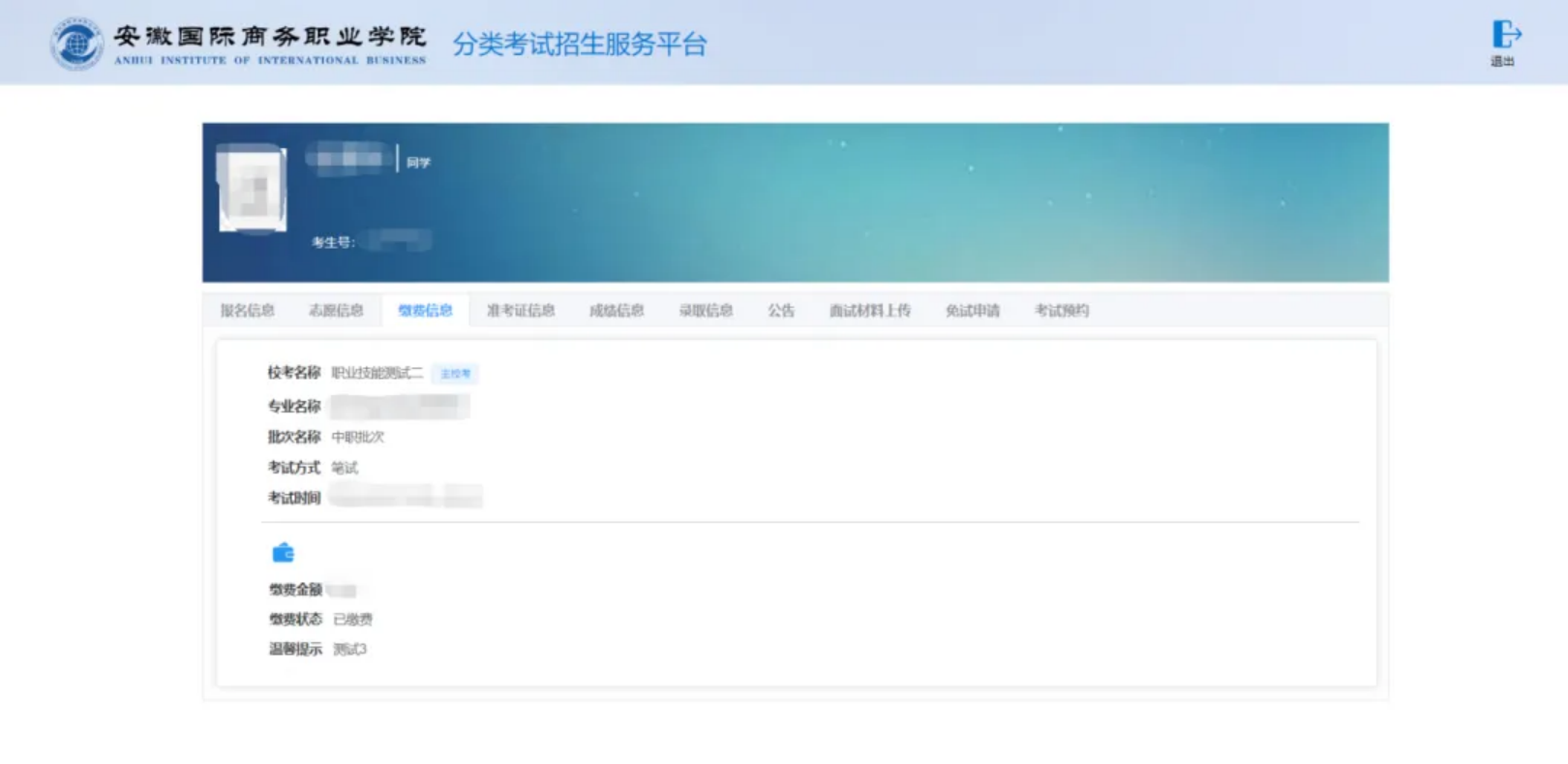
Task: Go to the 准考证信息 tab
Action: click(x=521, y=311)
